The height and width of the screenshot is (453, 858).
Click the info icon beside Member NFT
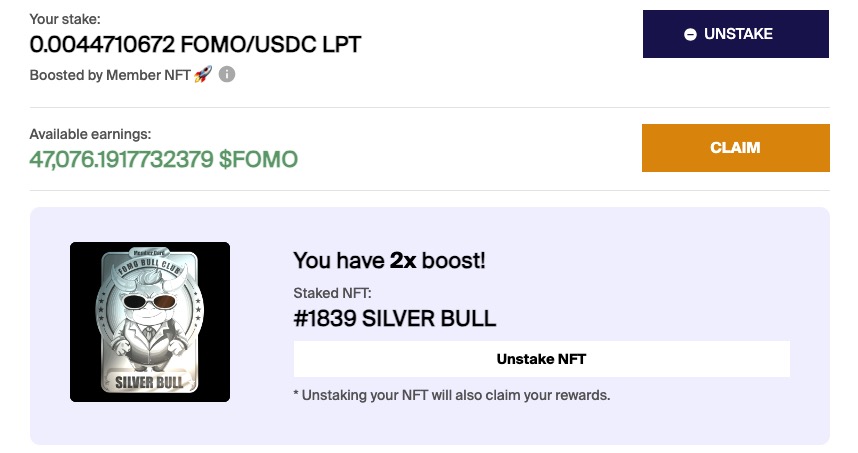coord(227,75)
